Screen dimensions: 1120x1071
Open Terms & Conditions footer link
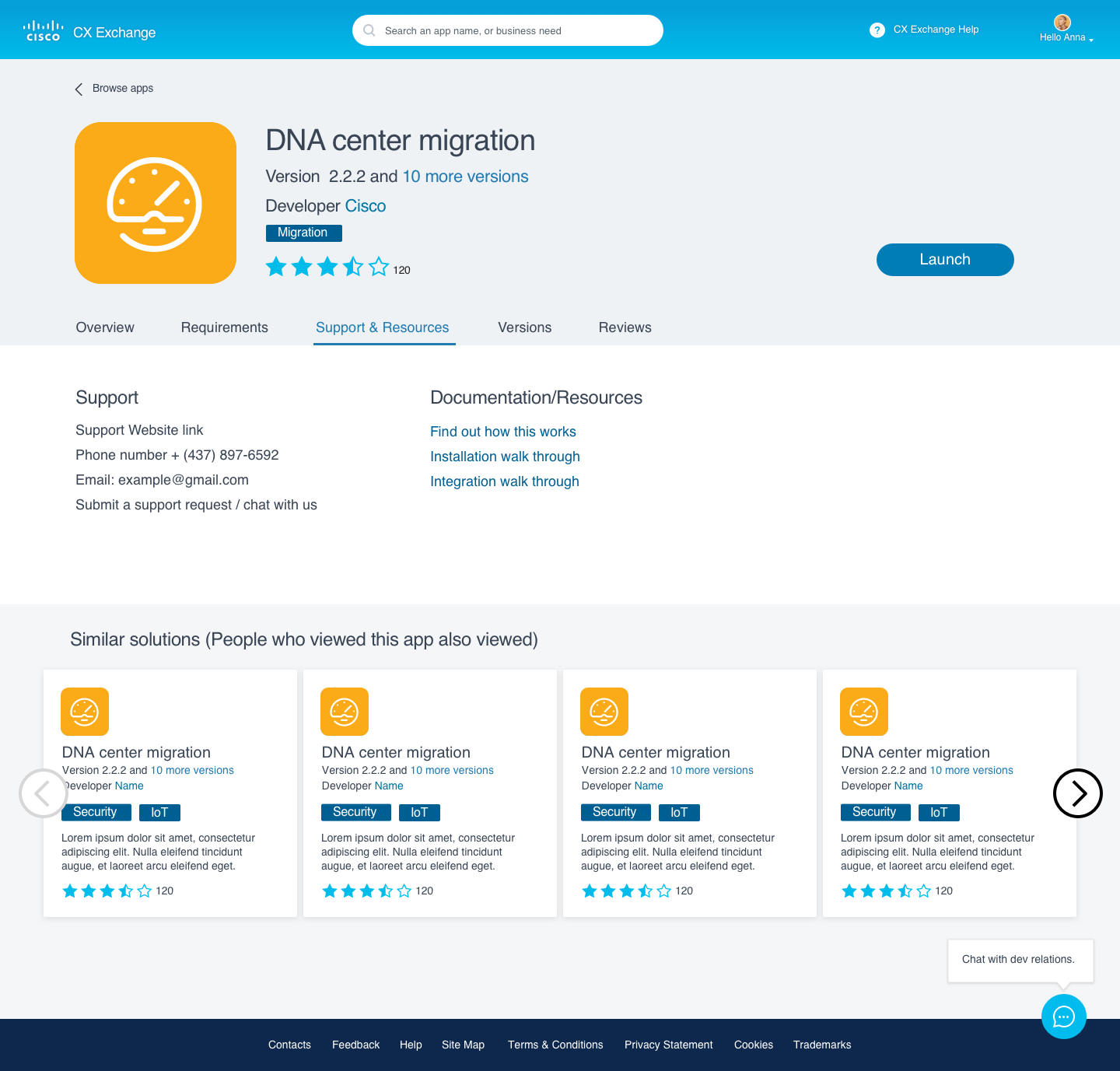coord(555,1045)
